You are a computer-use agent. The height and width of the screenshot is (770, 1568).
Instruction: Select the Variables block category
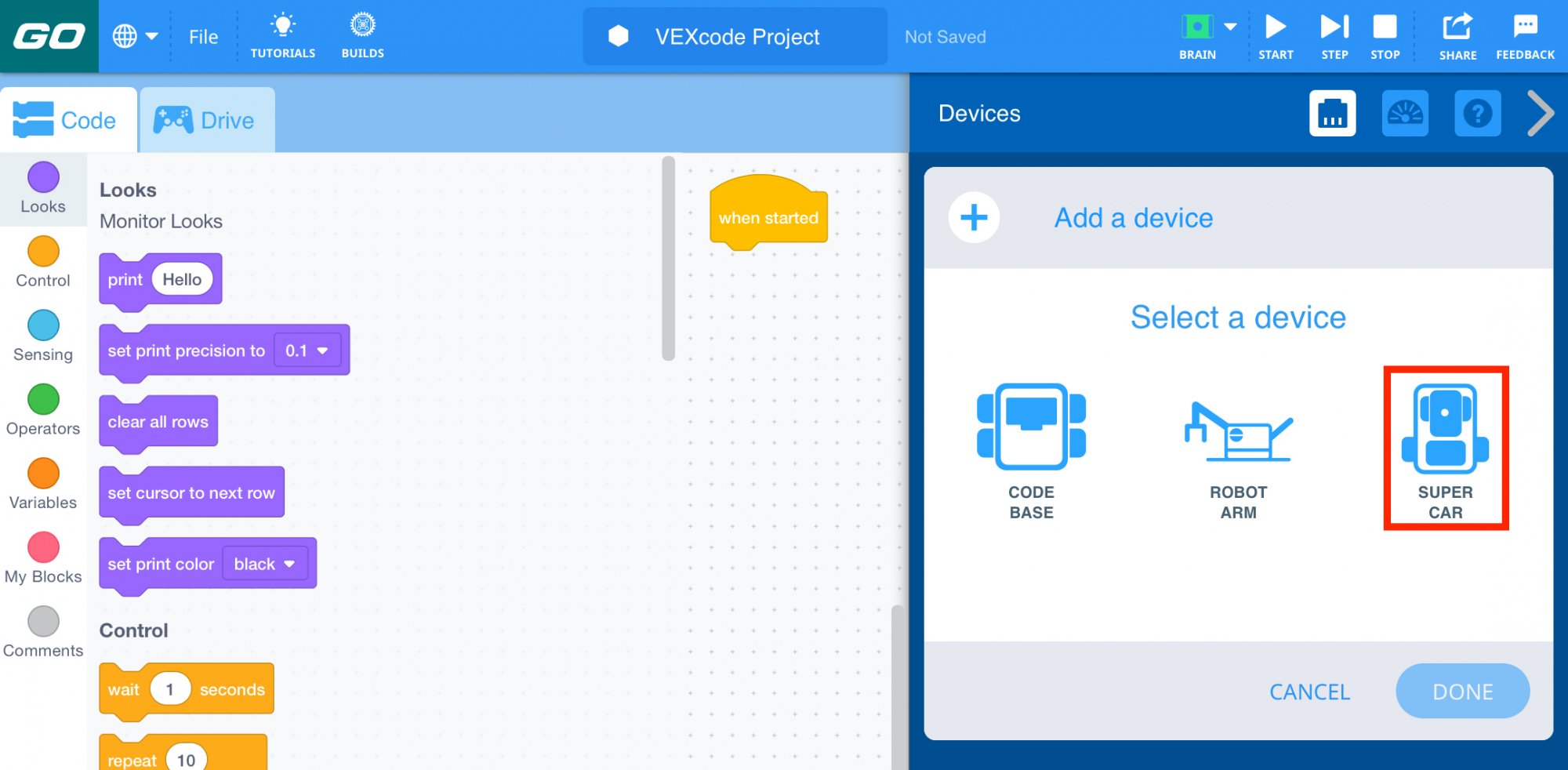(x=43, y=485)
